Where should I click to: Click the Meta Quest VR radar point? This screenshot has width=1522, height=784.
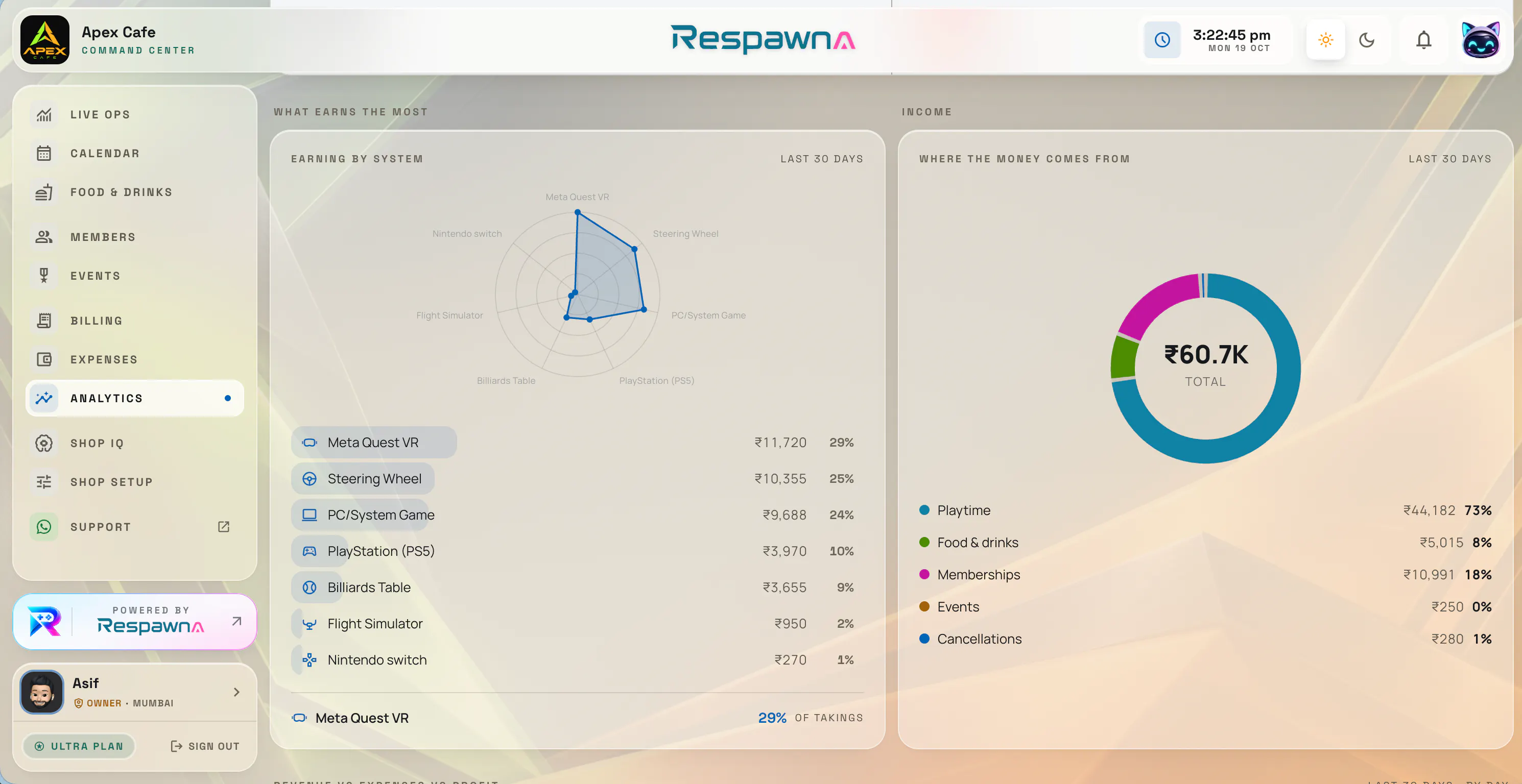tap(578, 212)
